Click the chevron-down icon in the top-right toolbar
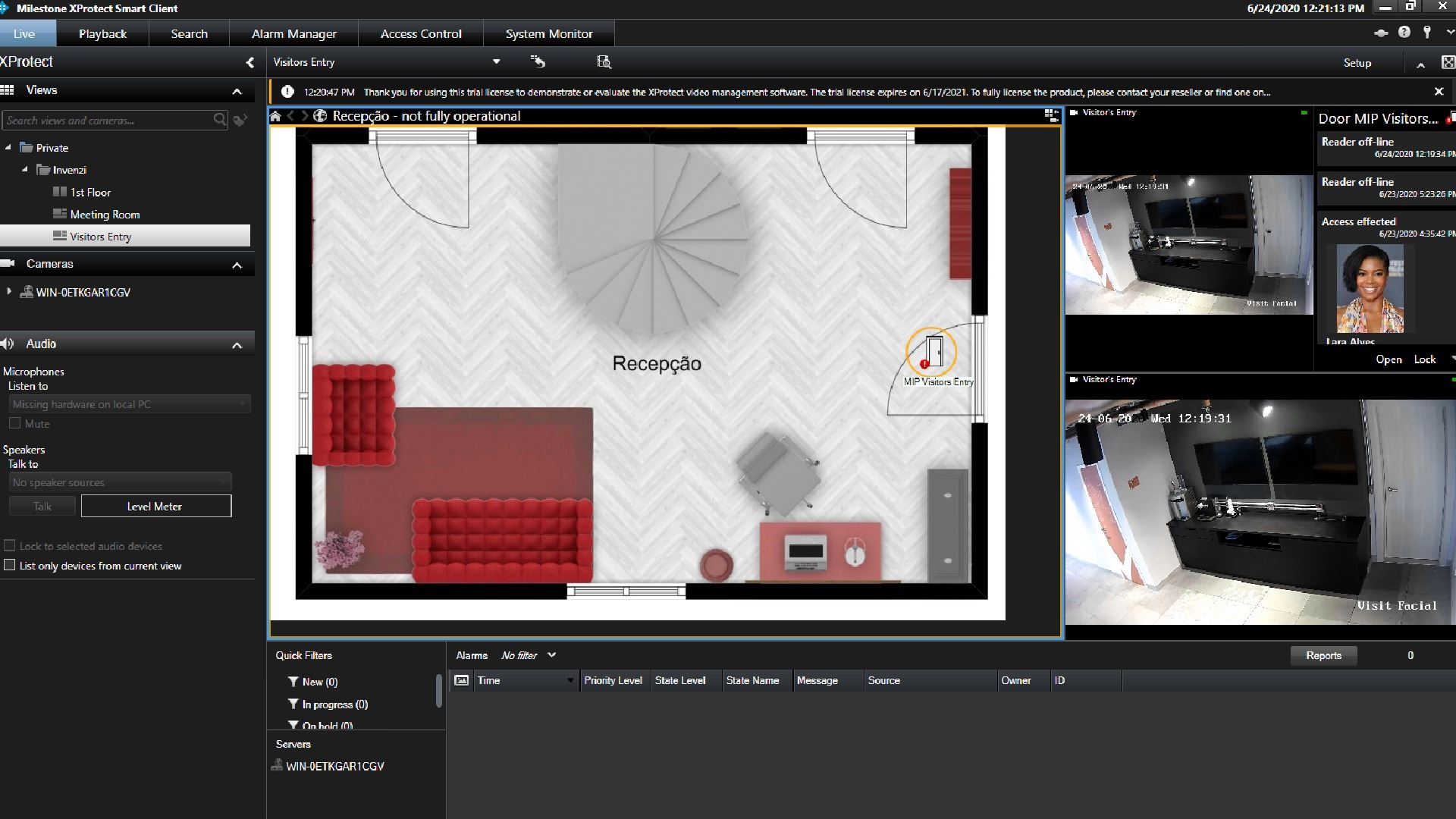 (1449, 33)
